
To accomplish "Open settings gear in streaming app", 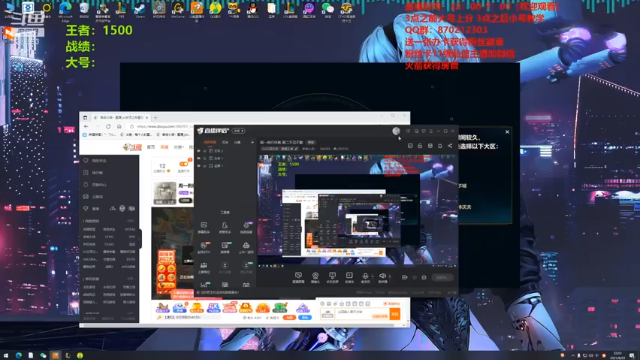I will click(x=424, y=278).
